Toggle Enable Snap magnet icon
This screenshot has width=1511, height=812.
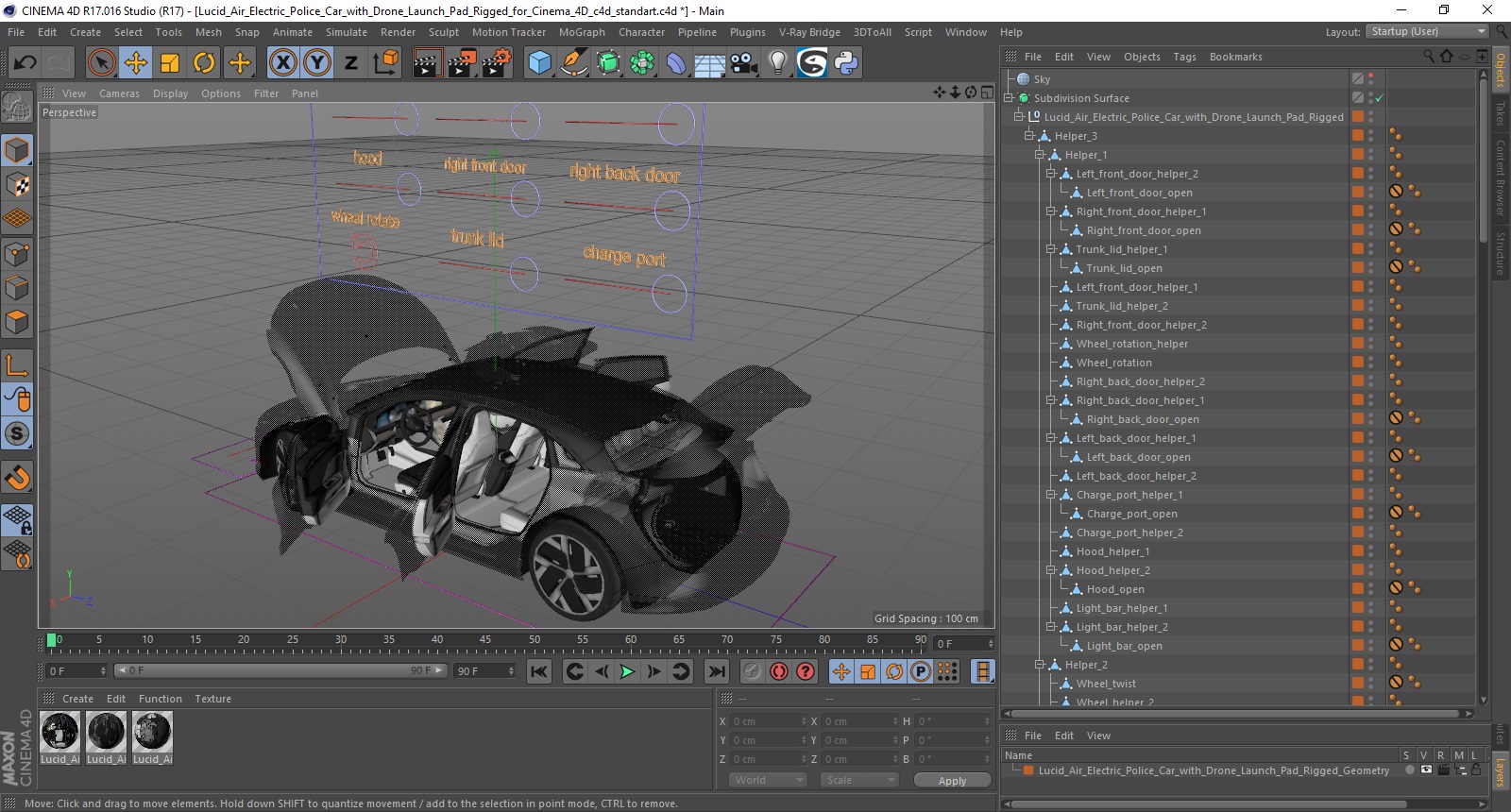click(x=17, y=478)
